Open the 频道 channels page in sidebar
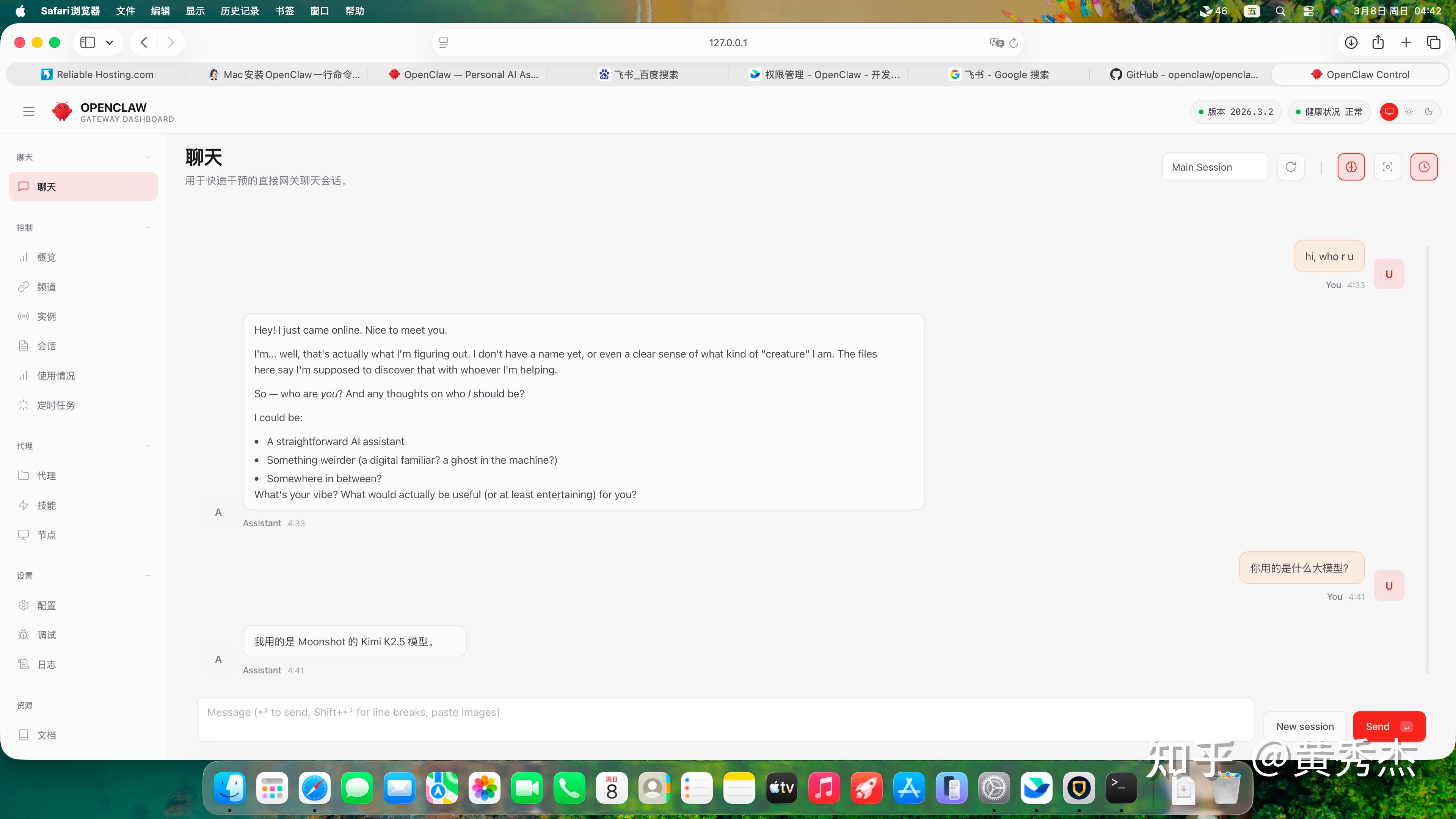Viewport: 1456px width, 819px height. [x=46, y=287]
